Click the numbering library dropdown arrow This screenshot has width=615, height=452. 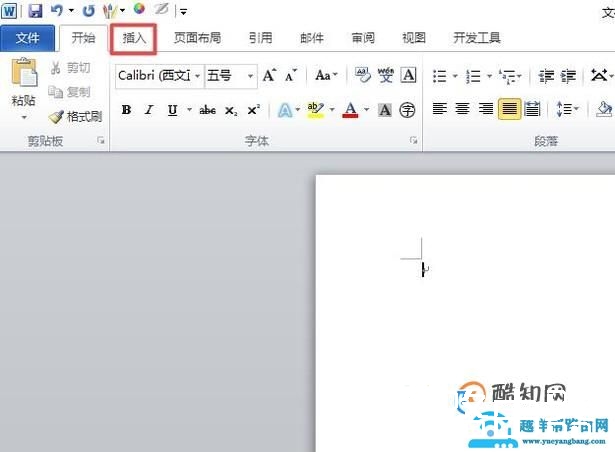[489, 76]
